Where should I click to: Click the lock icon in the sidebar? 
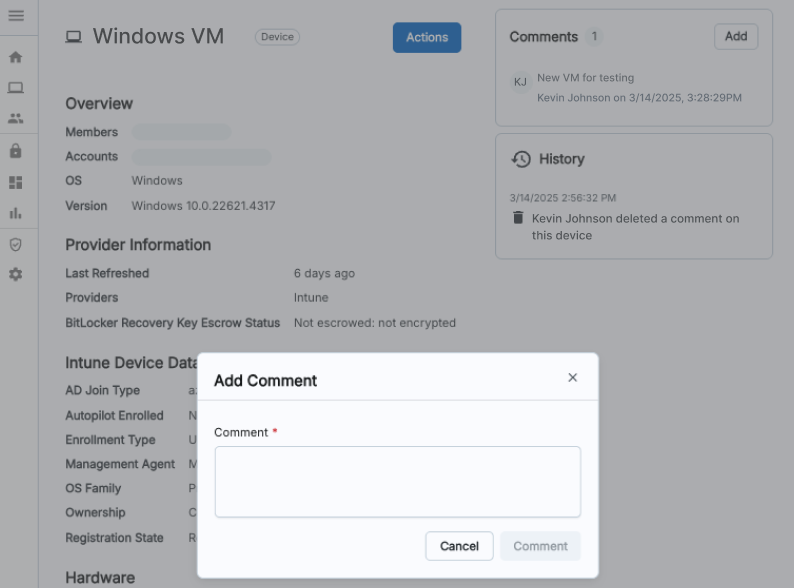16,151
